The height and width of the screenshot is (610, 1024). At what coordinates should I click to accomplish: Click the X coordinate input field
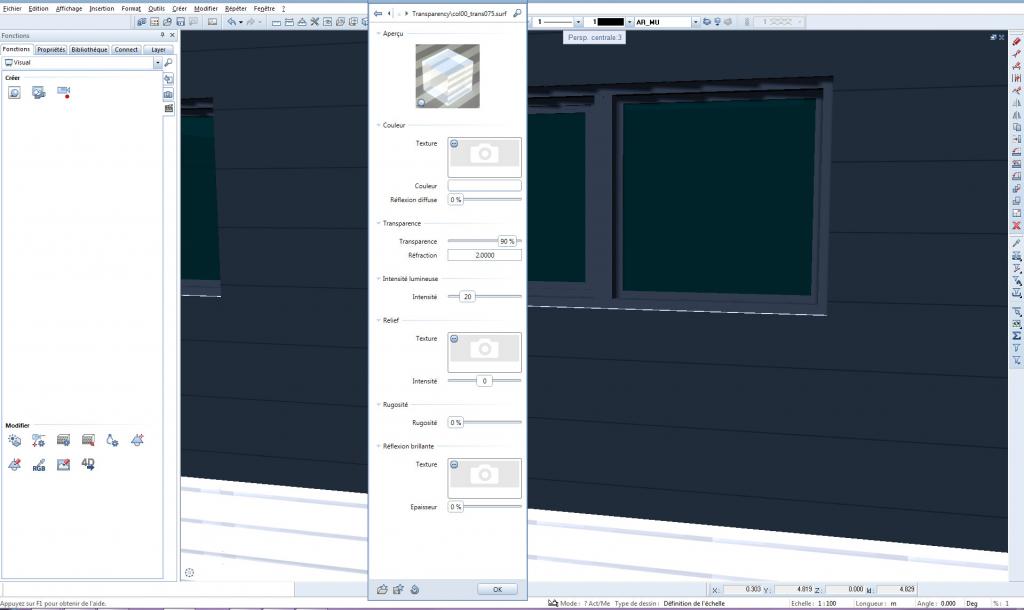(x=742, y=589)
